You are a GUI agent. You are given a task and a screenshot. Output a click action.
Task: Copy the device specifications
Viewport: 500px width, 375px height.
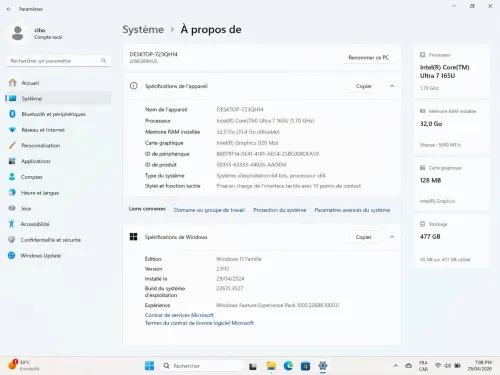(x=364, y=86)
